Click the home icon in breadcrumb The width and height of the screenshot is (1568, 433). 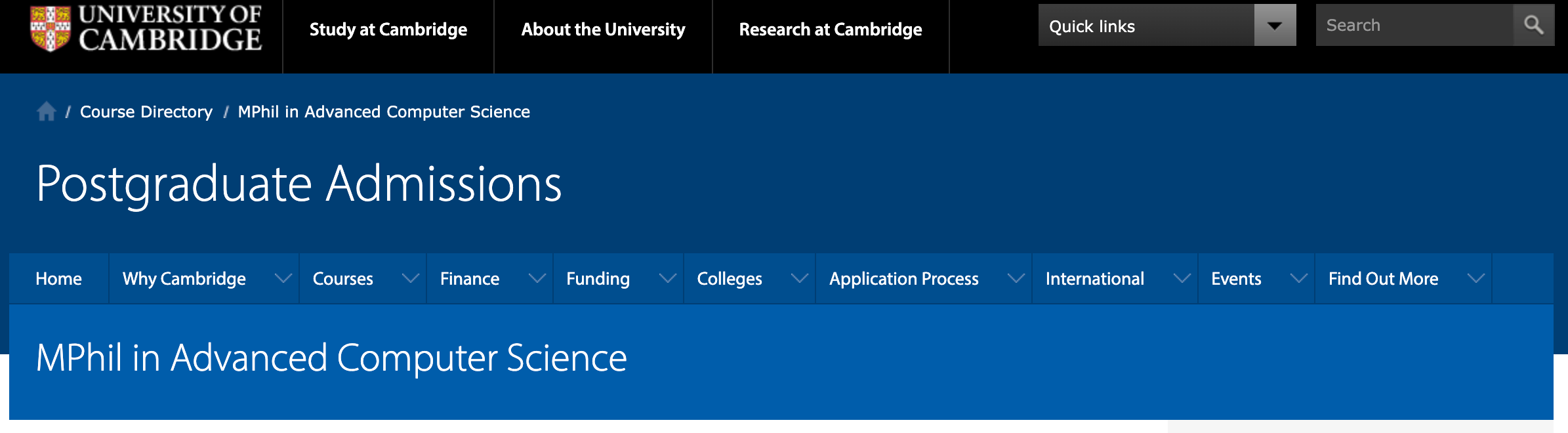pyautogui.click(x=47, y=112)
